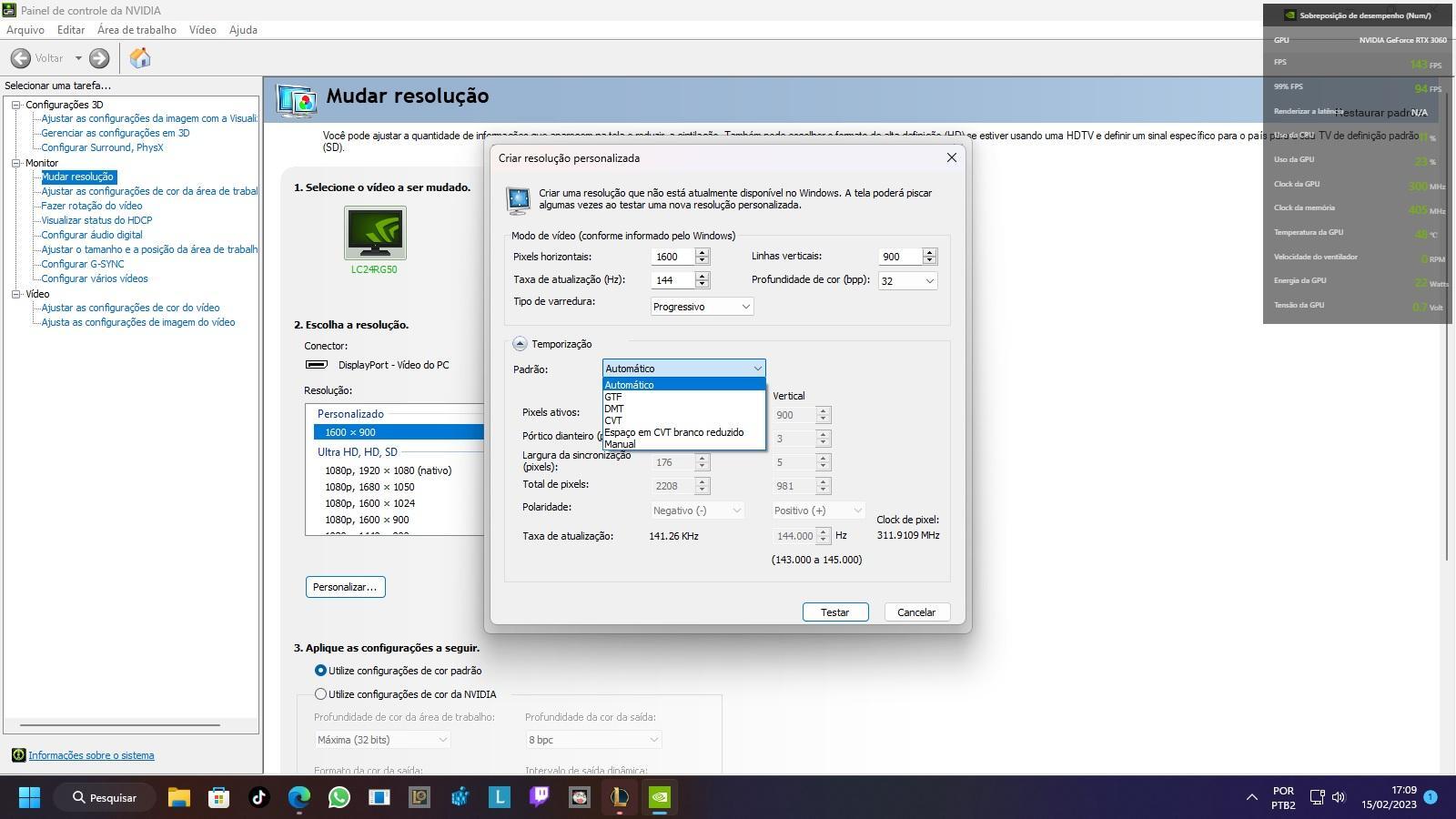Close the Criar resolução personalizada dialog
This screenshot has width=1456, height=819.
[x=952, y=157]
